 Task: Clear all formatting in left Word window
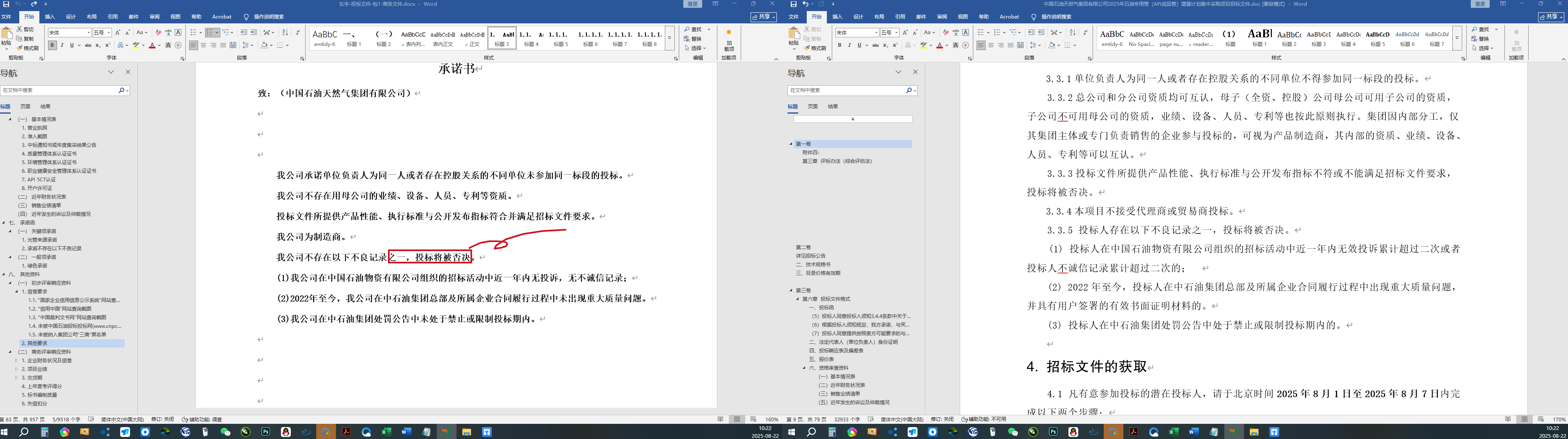point(158,32)
